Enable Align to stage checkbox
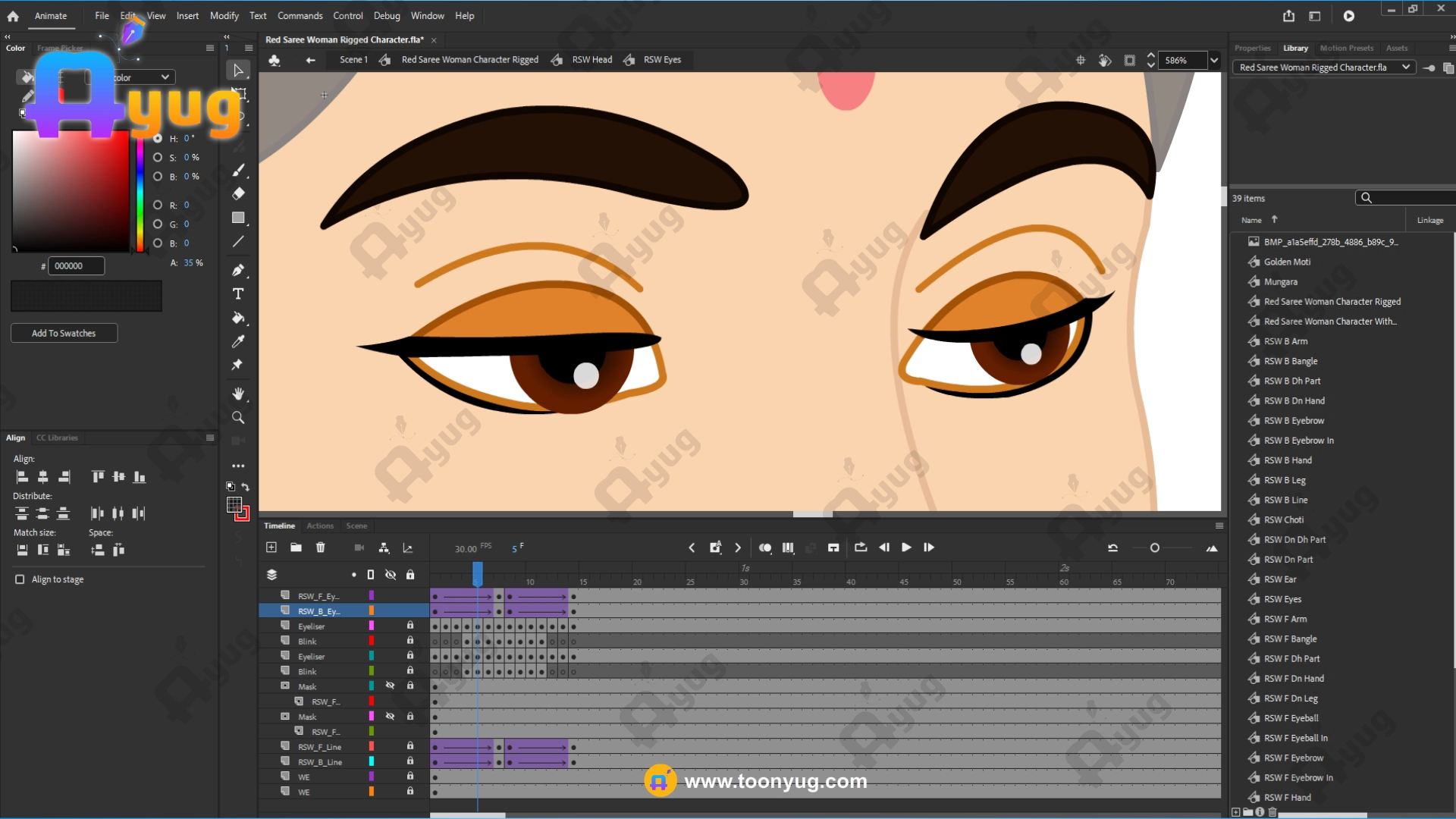 tap(20, 579)
